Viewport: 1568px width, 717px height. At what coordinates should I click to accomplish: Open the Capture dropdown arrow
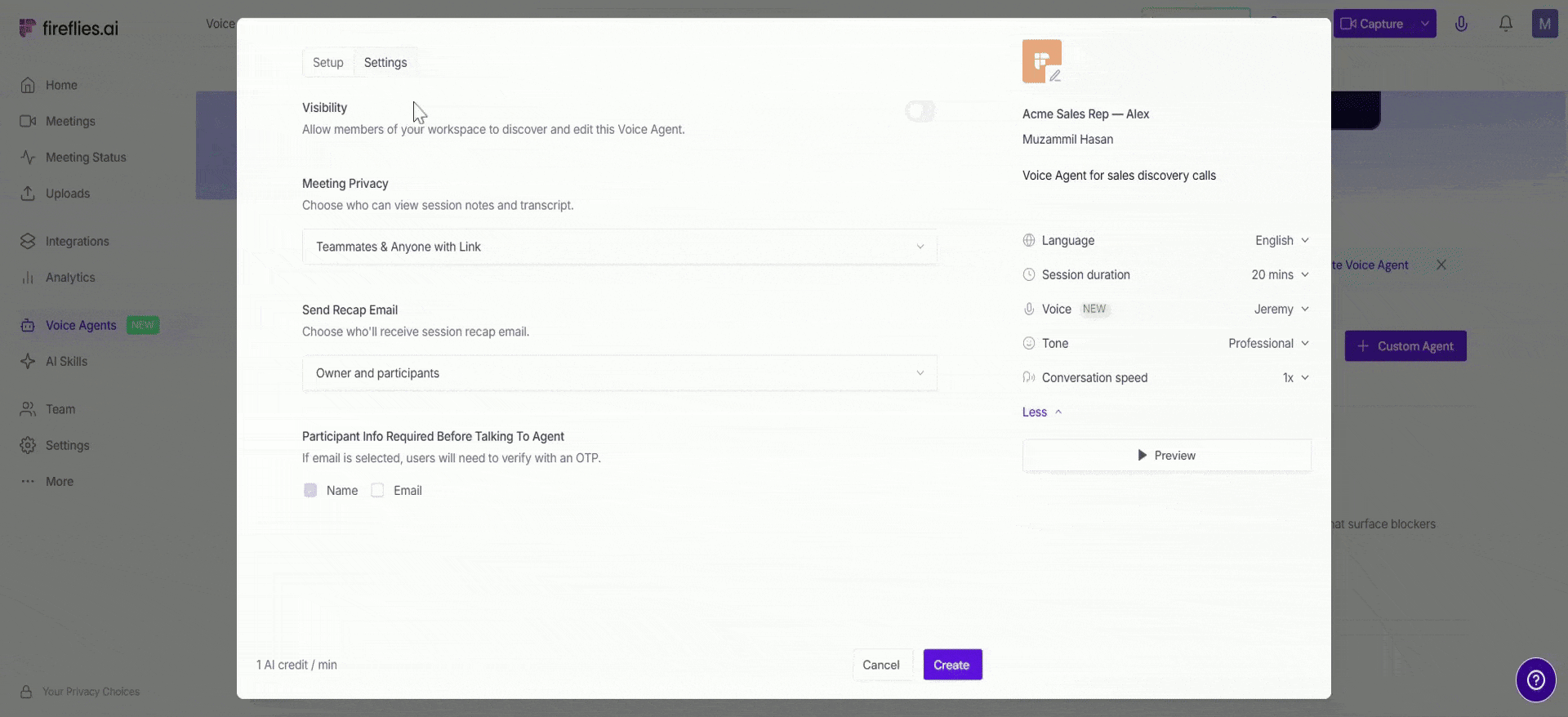[1425, 24]
